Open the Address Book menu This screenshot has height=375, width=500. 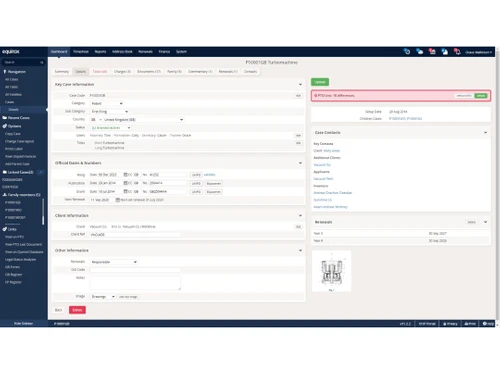click(122, 52)
